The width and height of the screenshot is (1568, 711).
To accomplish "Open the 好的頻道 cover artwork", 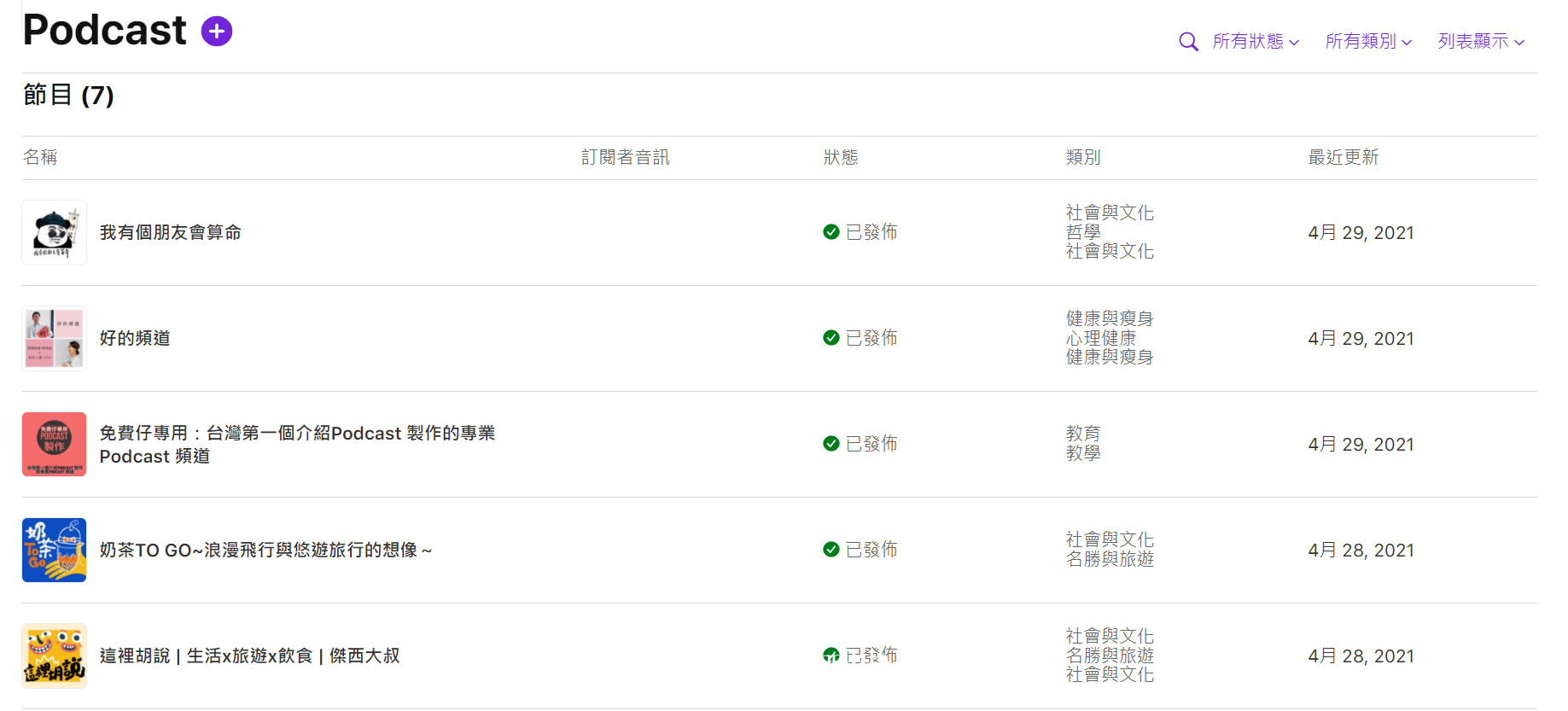I will [x=55, y=338].
